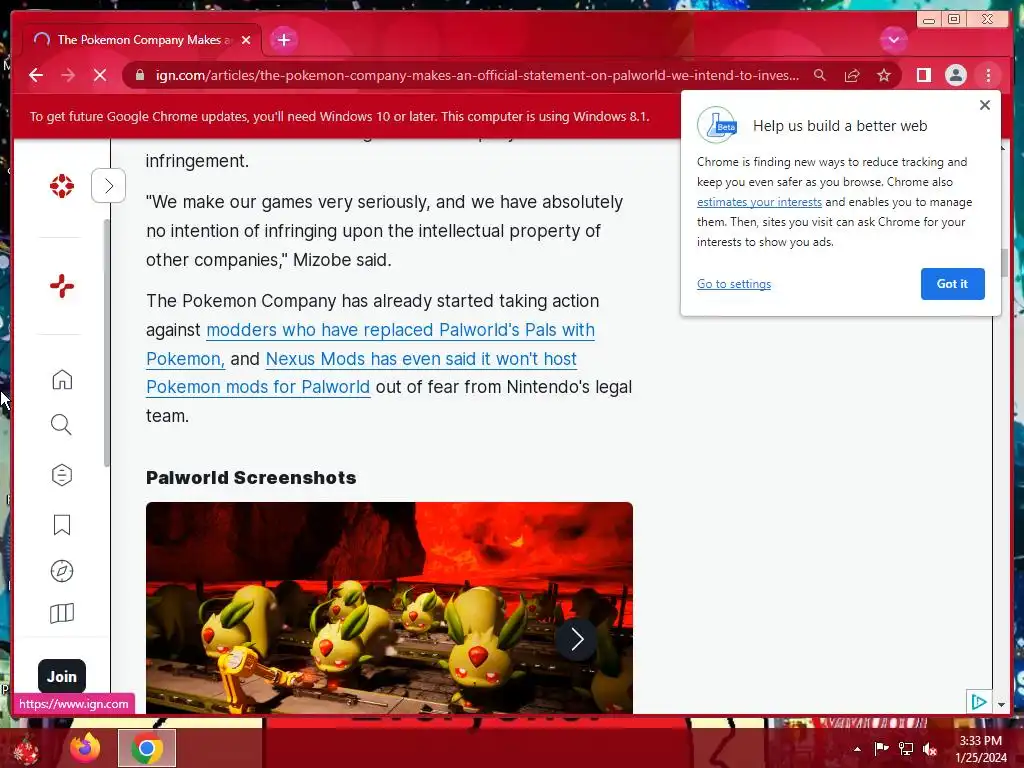Go back using the browser back arrow
This screenshot has height=768, width=1024.
36,75
